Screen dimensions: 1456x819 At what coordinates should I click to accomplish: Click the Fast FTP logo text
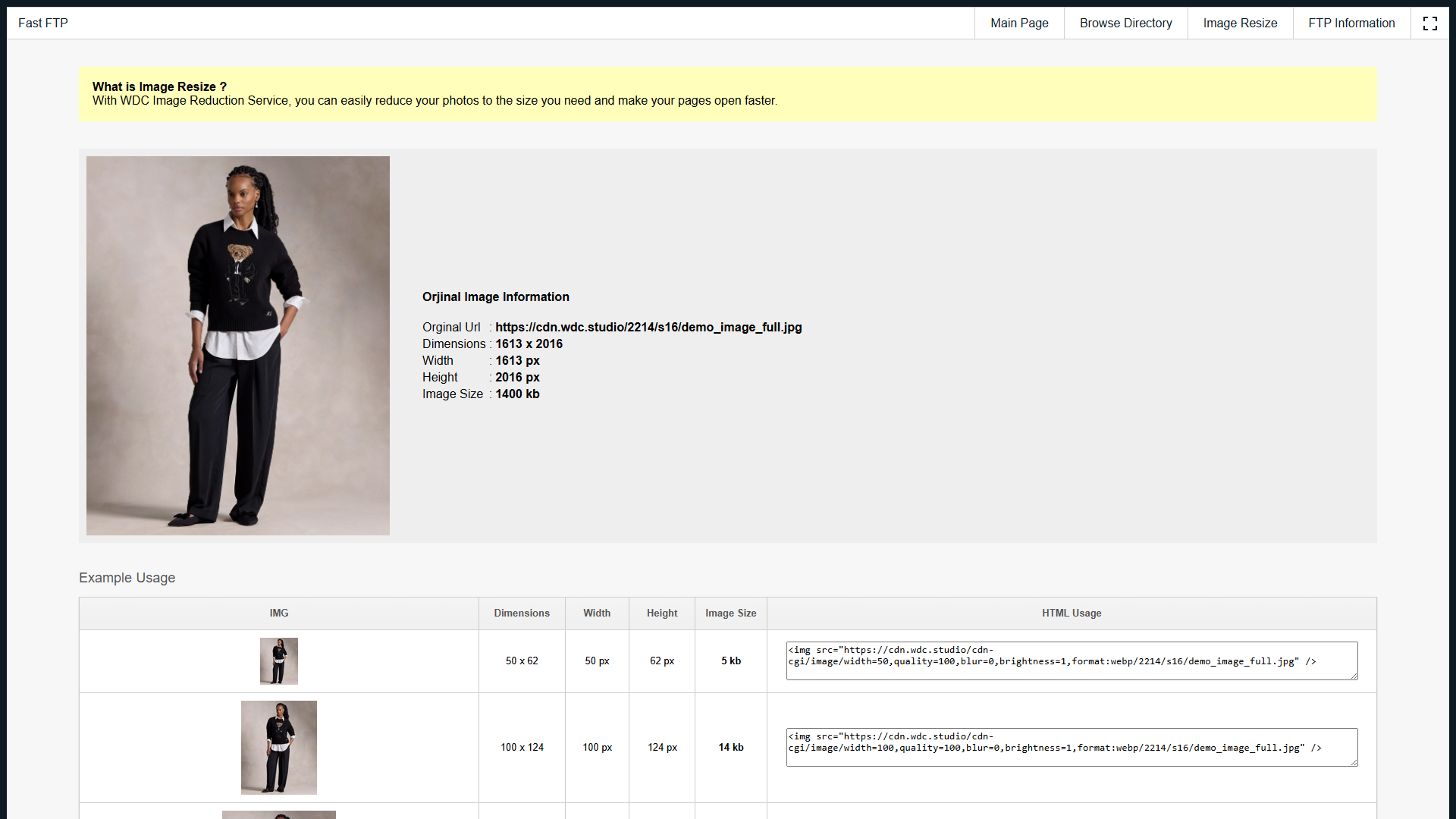click(43, 24)
